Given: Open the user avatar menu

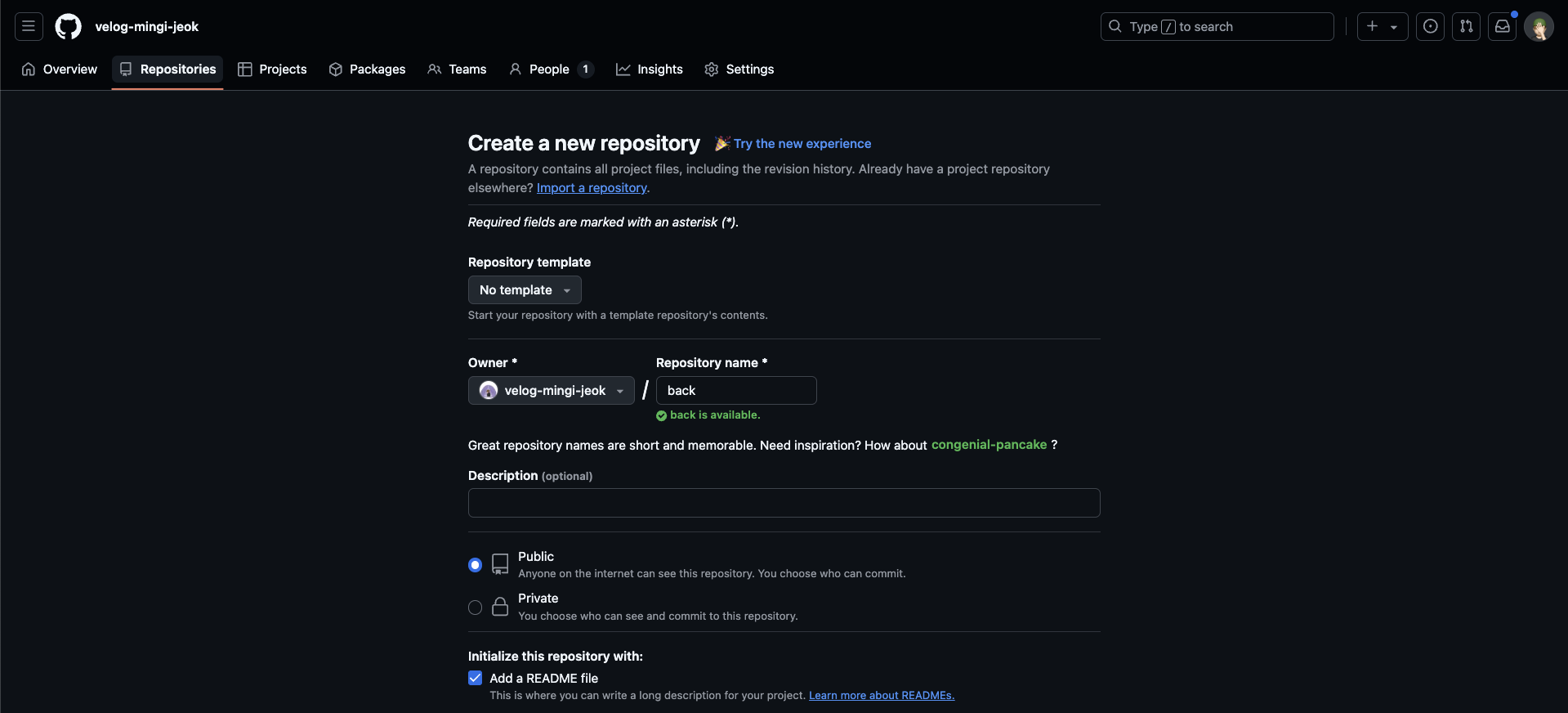Looking at the screenshot, I should tap(1539, 26).
